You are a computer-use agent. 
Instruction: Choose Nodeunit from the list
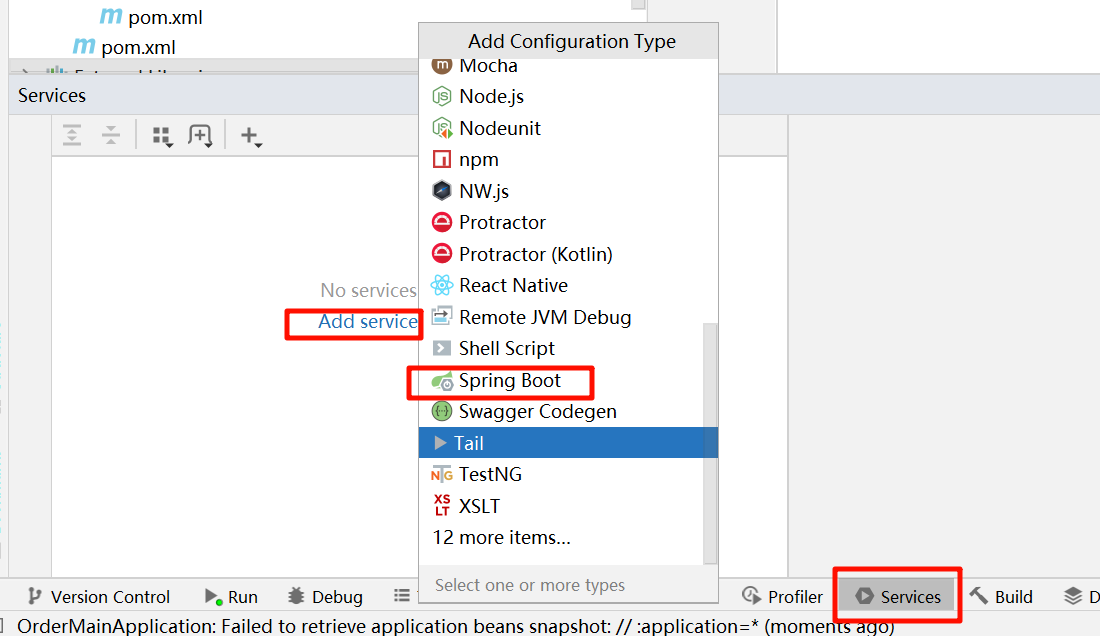click(568, 128)
